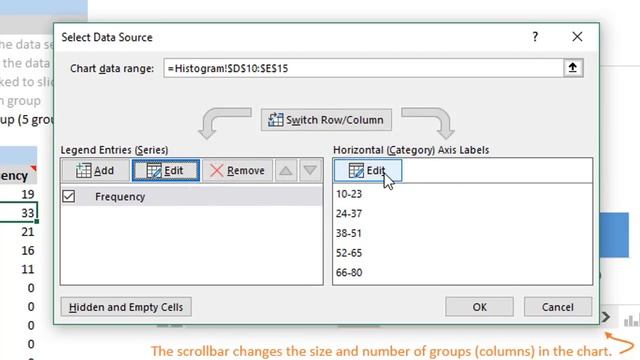Click the blue chart column behind dialog
Screen dimensions: 640x360
(614, 235)
